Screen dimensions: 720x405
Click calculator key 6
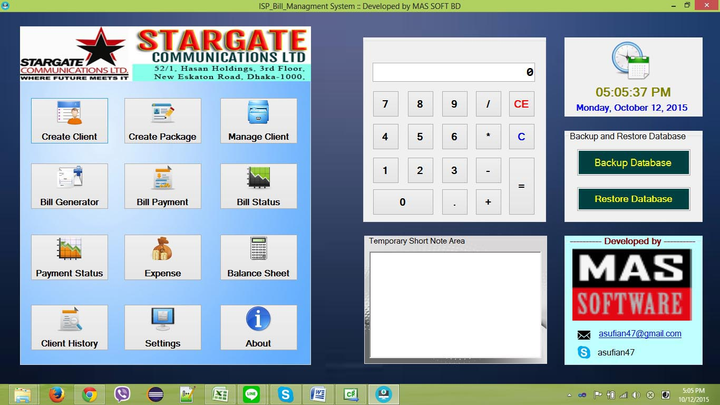point(454,136)
